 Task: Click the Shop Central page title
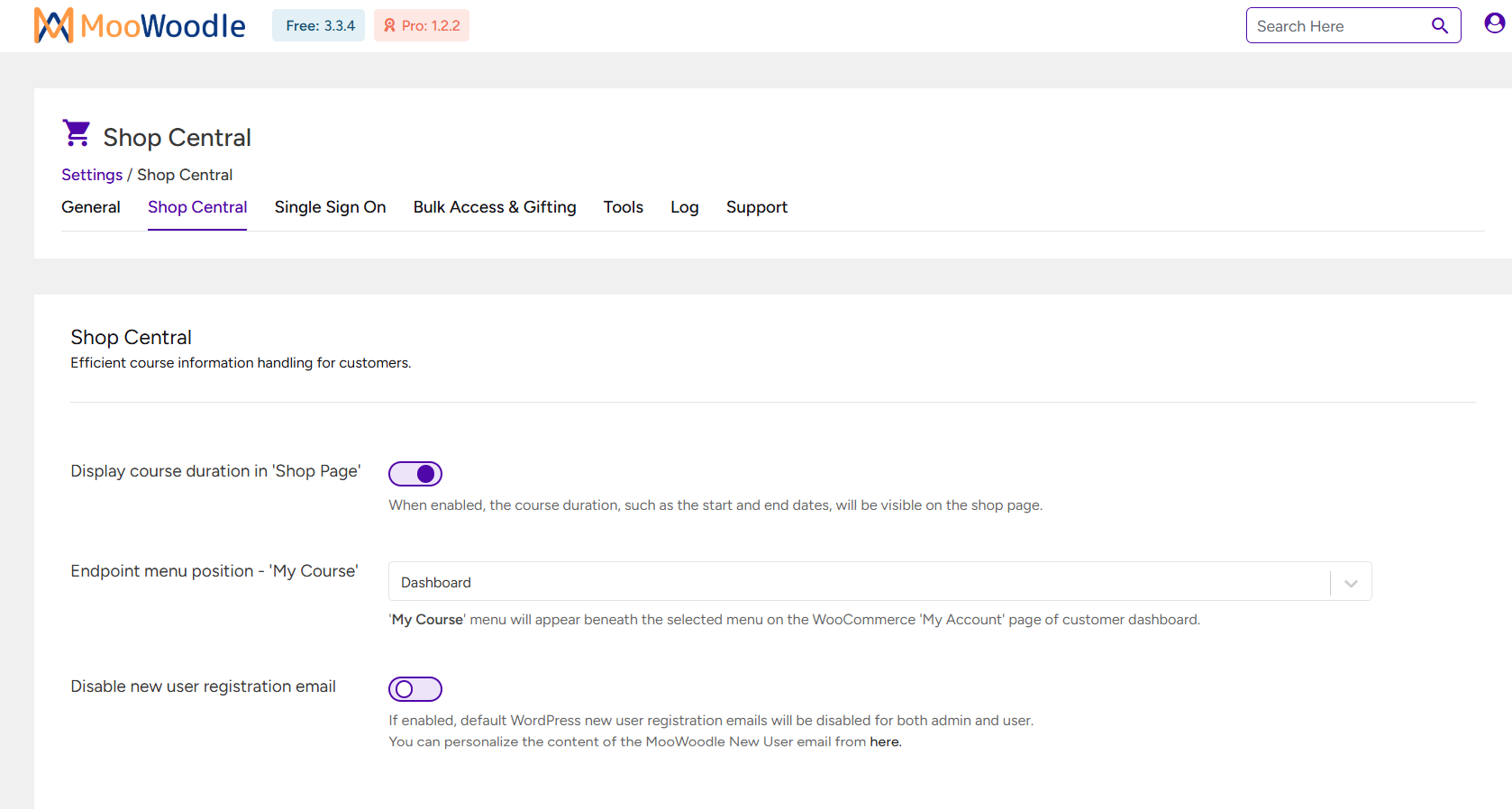177,137
